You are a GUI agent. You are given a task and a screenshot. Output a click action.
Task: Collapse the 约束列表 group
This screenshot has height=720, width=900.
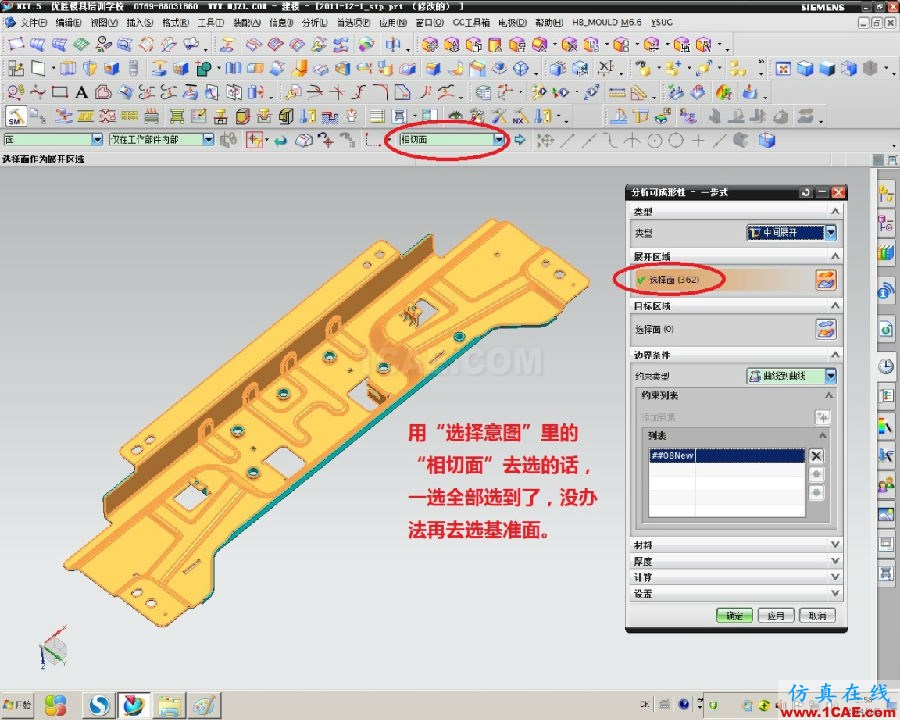click(829, 395)
